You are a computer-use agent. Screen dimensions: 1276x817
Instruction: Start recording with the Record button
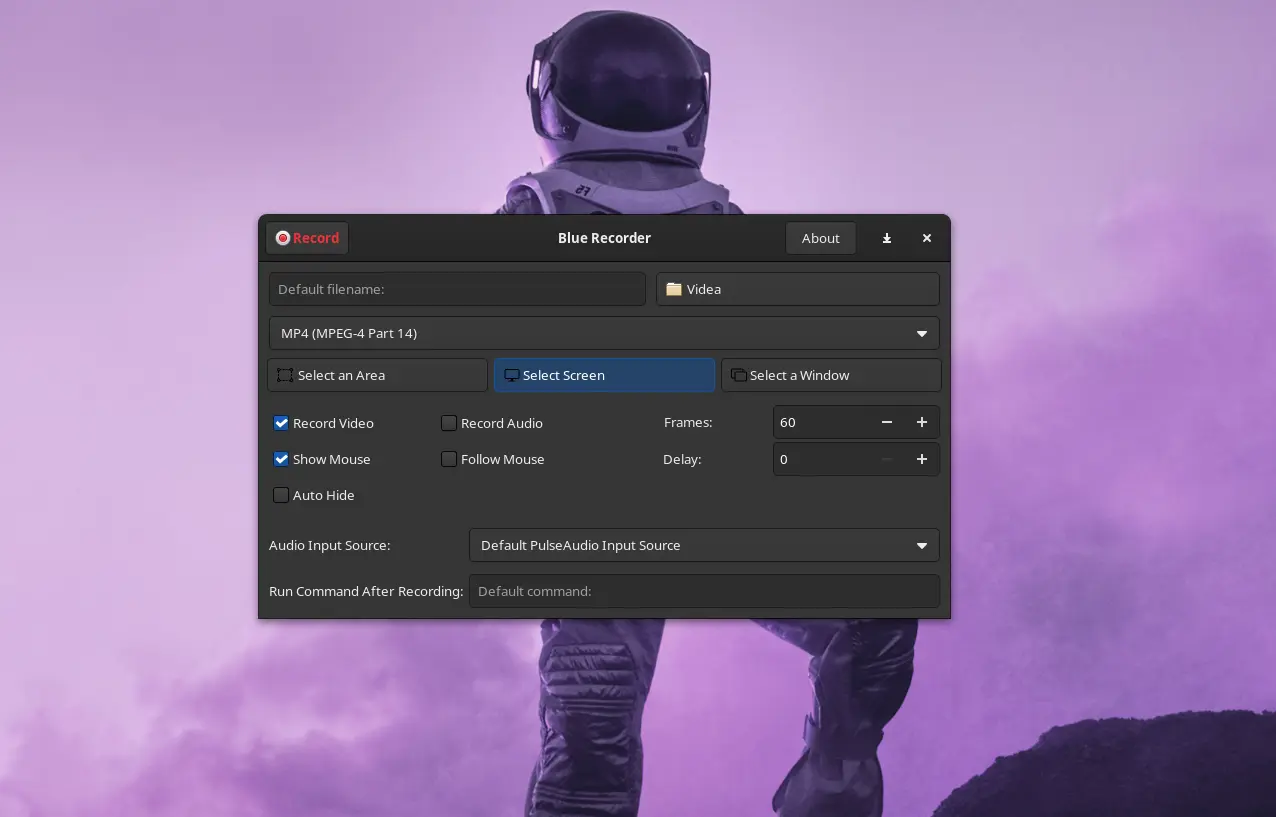click(x=307, y=238)
